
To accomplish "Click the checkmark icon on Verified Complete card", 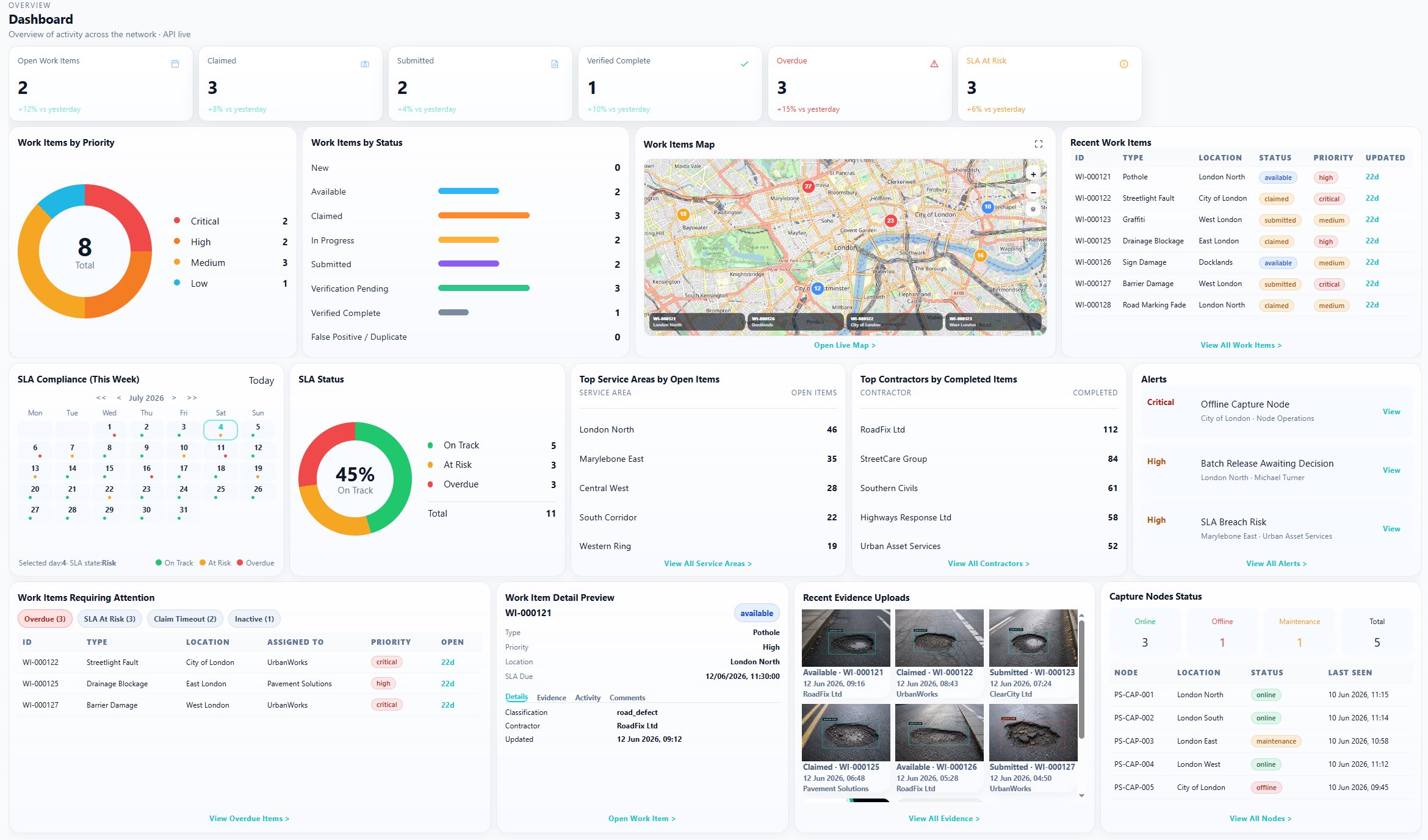I will point(745,64).
